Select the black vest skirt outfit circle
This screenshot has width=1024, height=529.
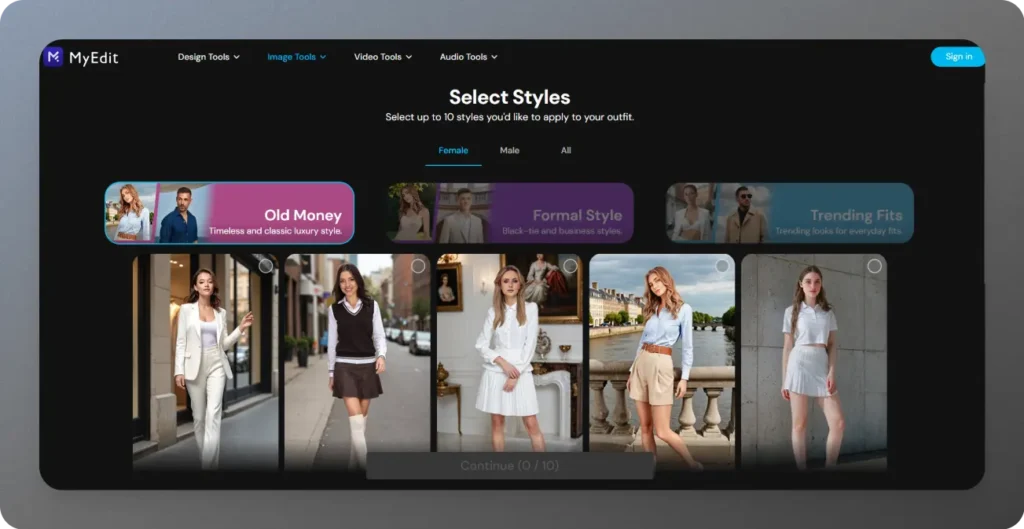(418, 266)
